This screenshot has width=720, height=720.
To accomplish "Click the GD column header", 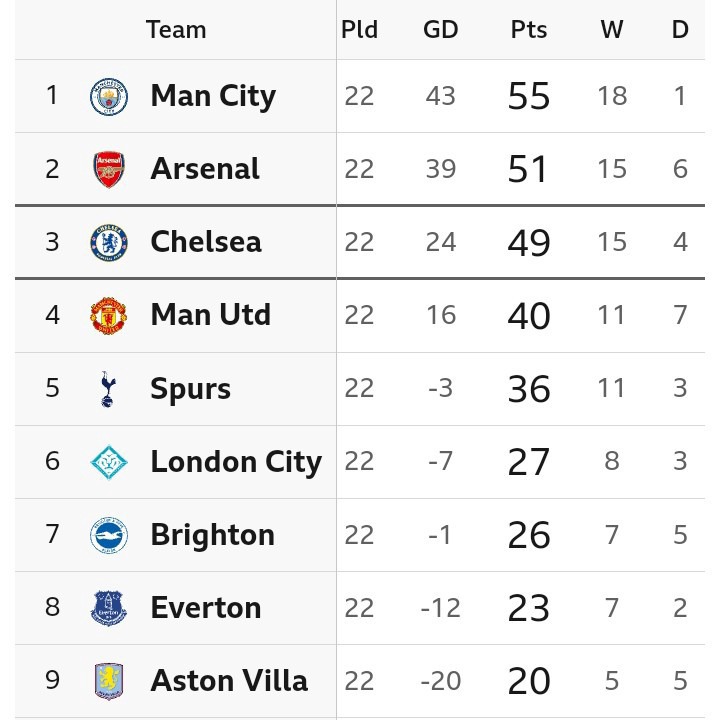I will coord(440,30).
